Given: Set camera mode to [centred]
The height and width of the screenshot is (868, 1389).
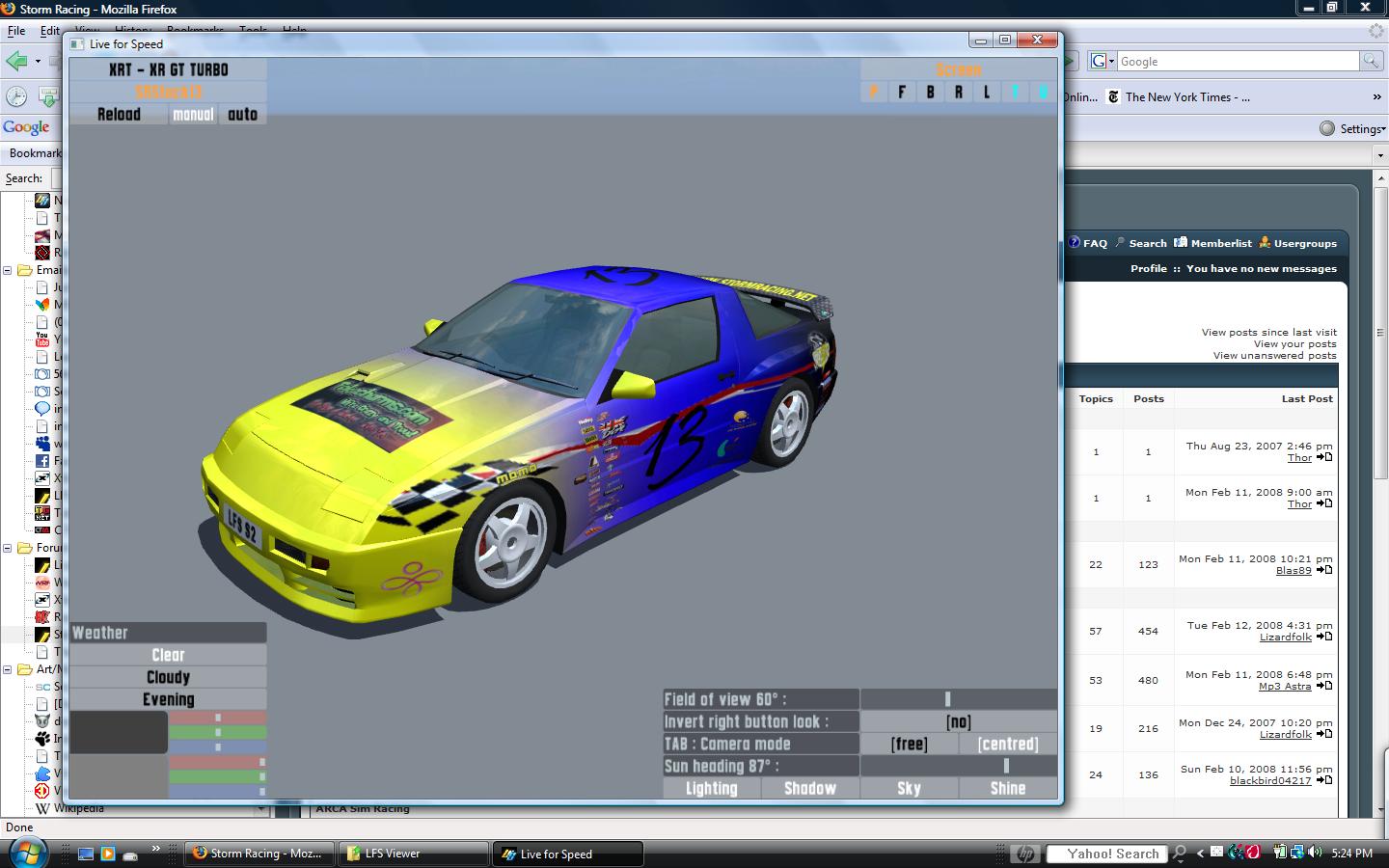Looking at the screenshot, I should point(1008,744).
